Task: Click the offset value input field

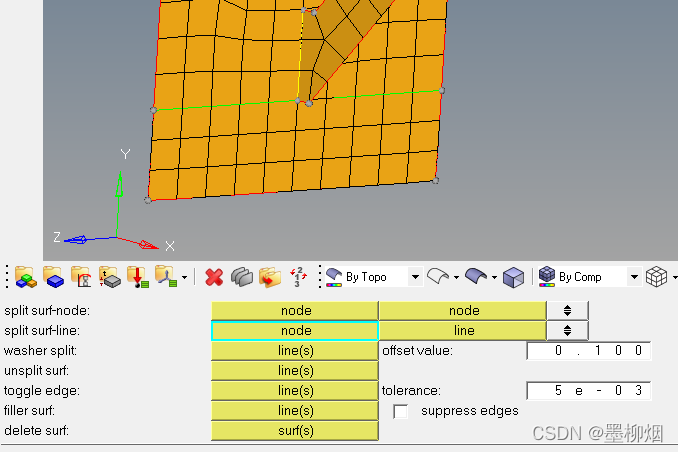Action: coord(589,351)
